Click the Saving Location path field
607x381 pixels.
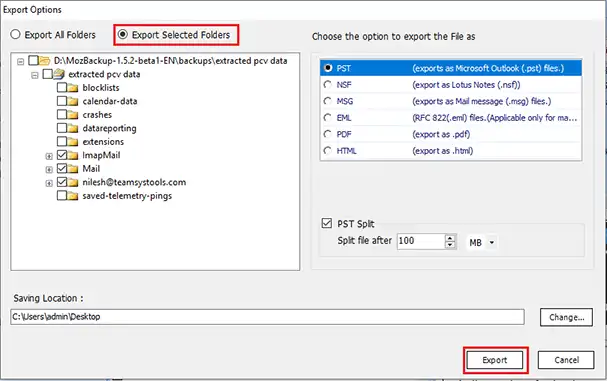pos(267,317)
